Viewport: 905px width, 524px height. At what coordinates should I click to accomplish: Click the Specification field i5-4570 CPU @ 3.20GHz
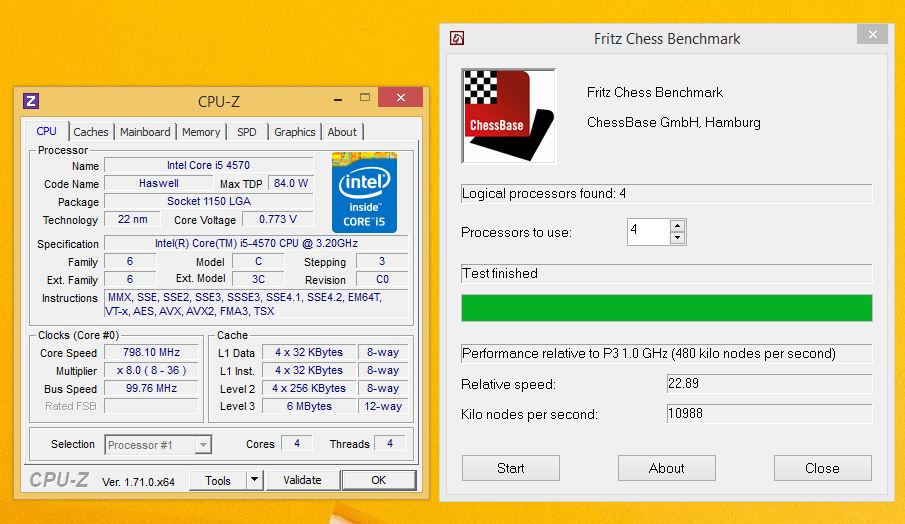click(256, 244)
